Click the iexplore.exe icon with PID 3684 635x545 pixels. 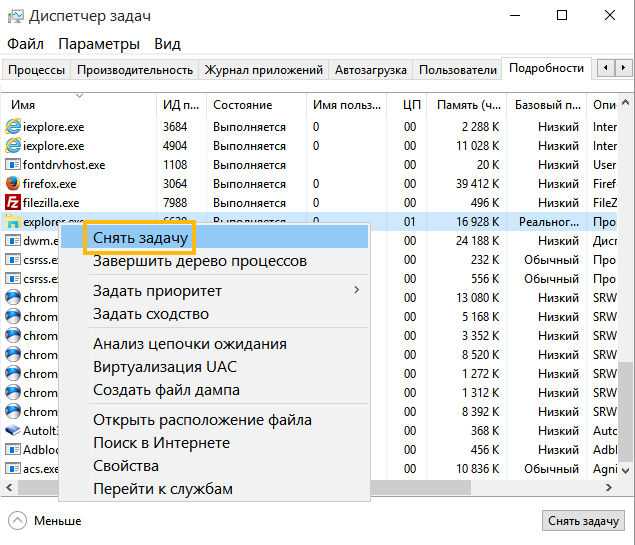coord(13,127)
